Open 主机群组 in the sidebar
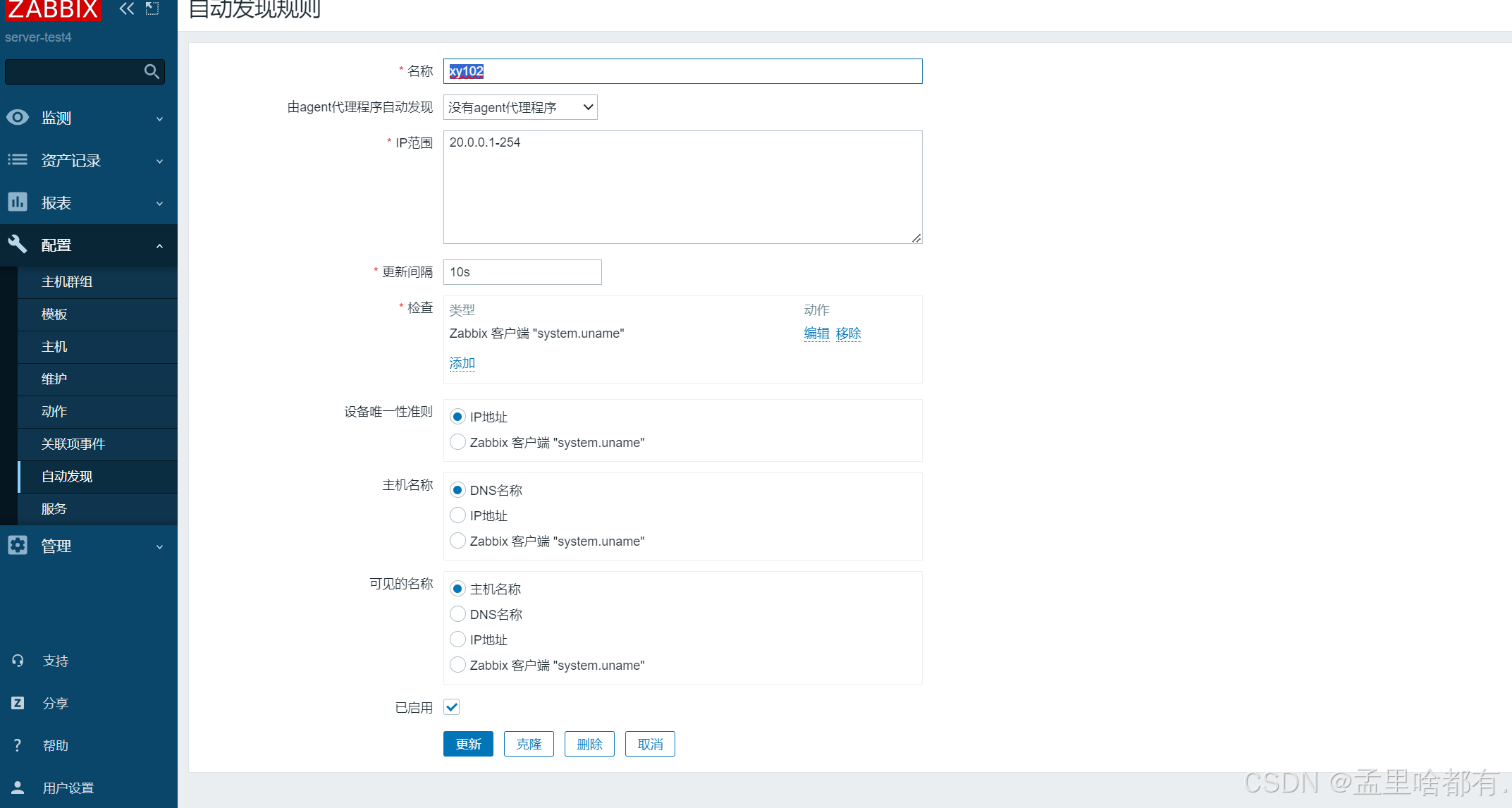 (67, 281)
